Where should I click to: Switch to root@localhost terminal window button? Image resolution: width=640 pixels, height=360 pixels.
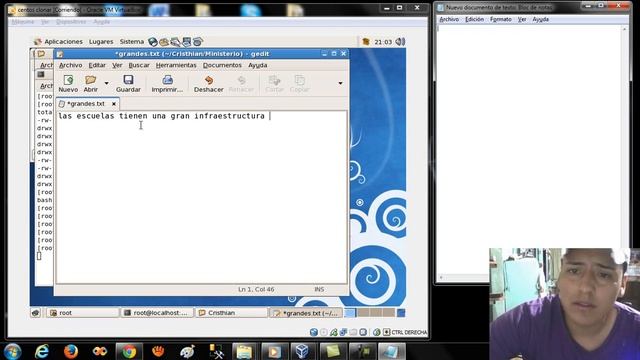[x=157, y=313]
